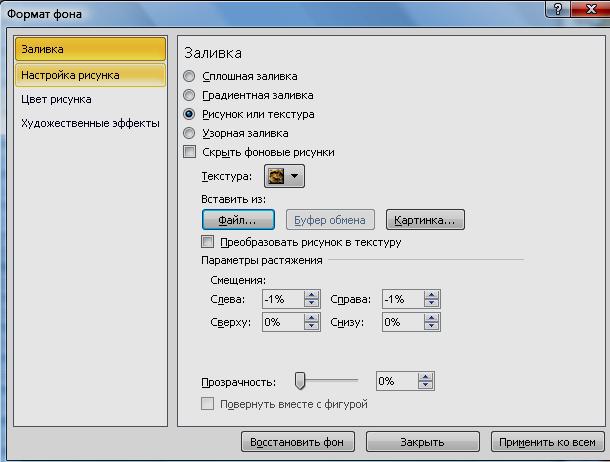Decrease the Сверху offset with down arrow
610x462 pixels.
(x=311, y=327)
